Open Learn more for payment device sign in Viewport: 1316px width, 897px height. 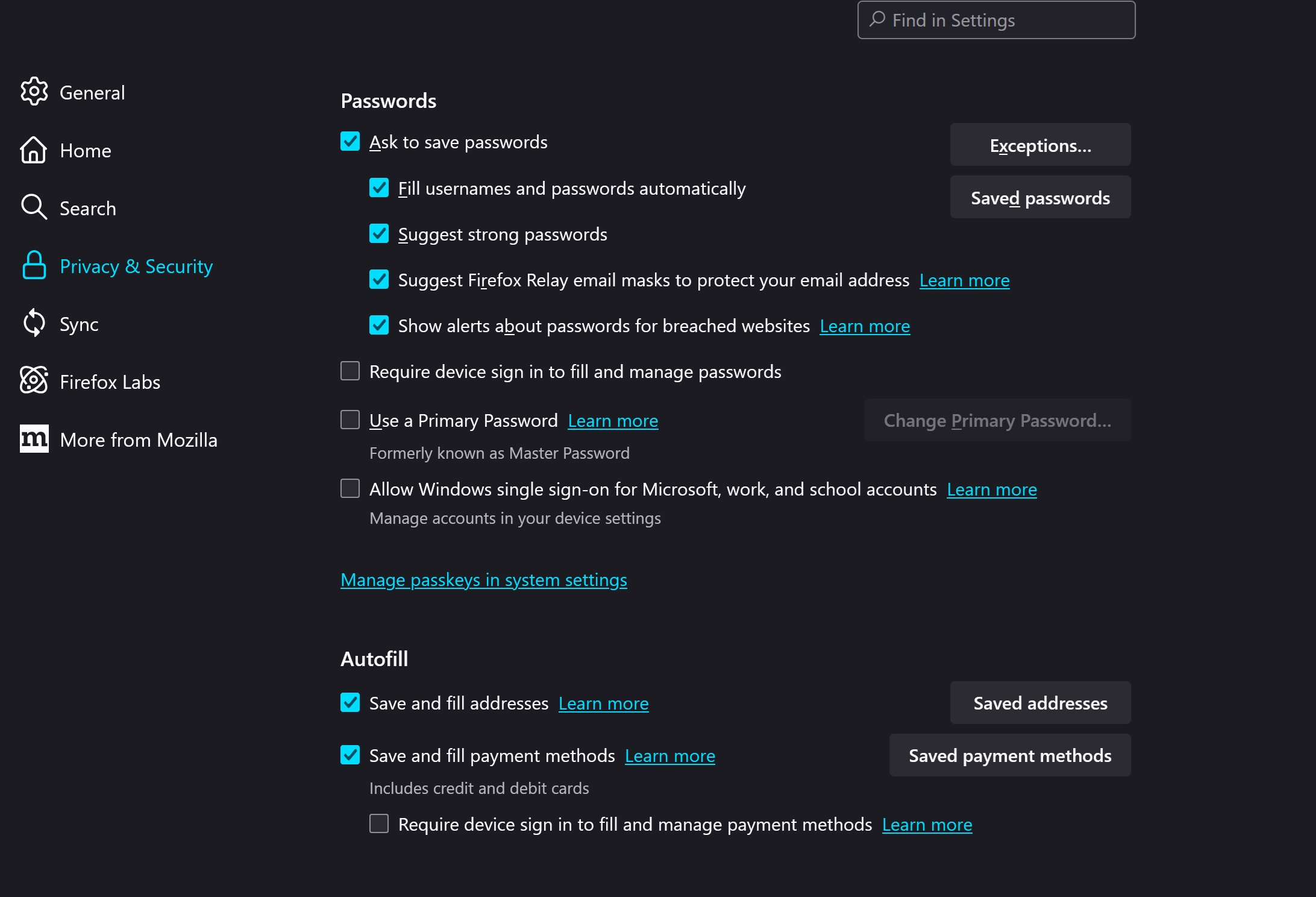coord(927,825)
